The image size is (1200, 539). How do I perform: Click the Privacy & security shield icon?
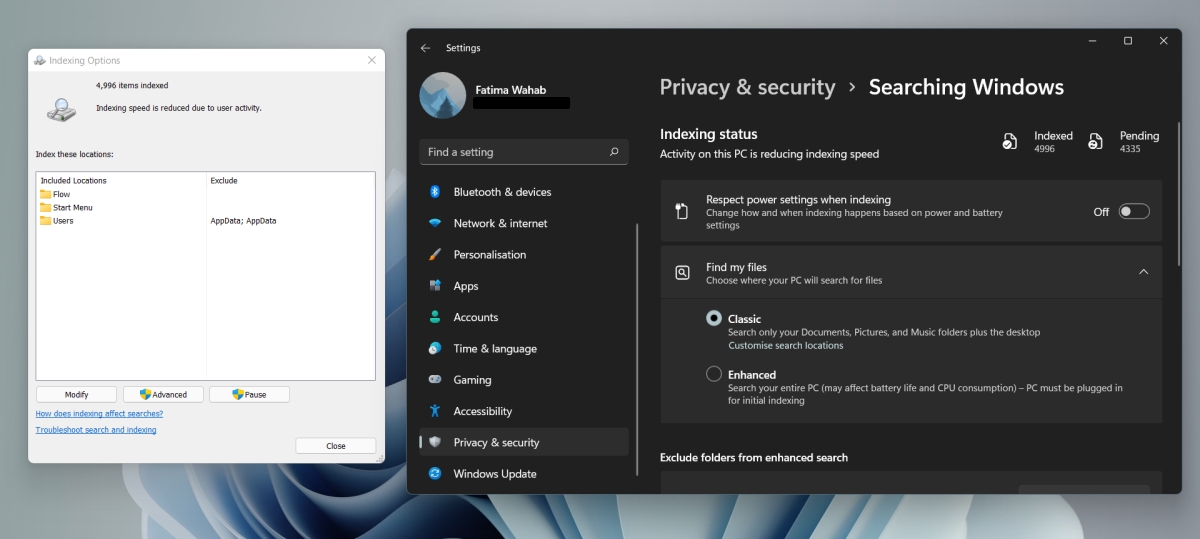coord(435,442)
